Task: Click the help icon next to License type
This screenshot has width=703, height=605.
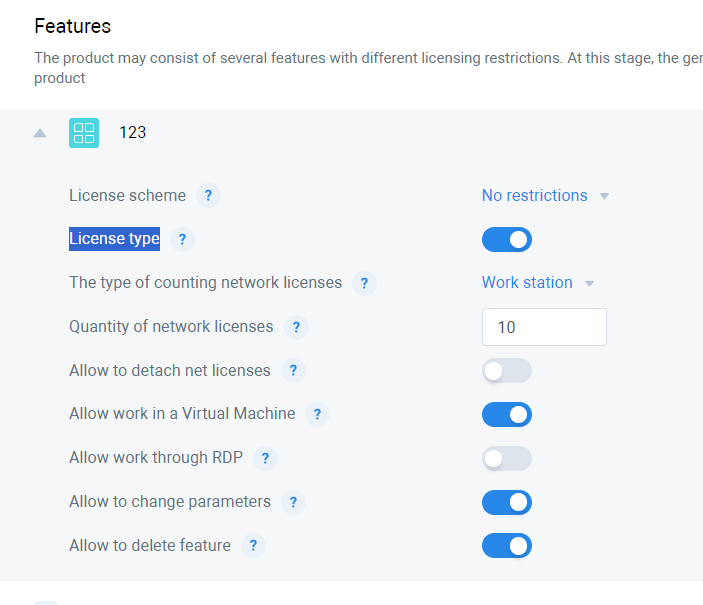Action: click(x=182, y=239)
